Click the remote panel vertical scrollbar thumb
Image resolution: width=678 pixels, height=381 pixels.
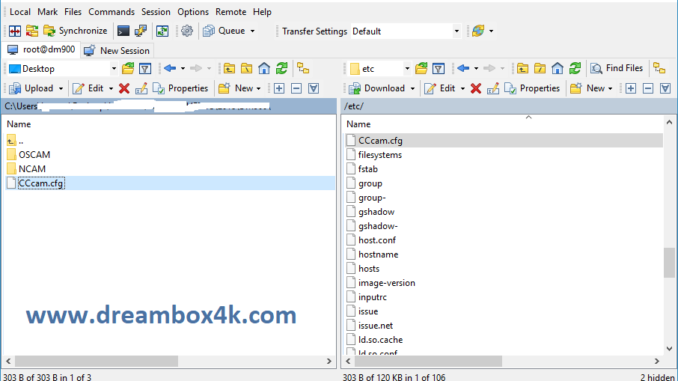point(669,263)
